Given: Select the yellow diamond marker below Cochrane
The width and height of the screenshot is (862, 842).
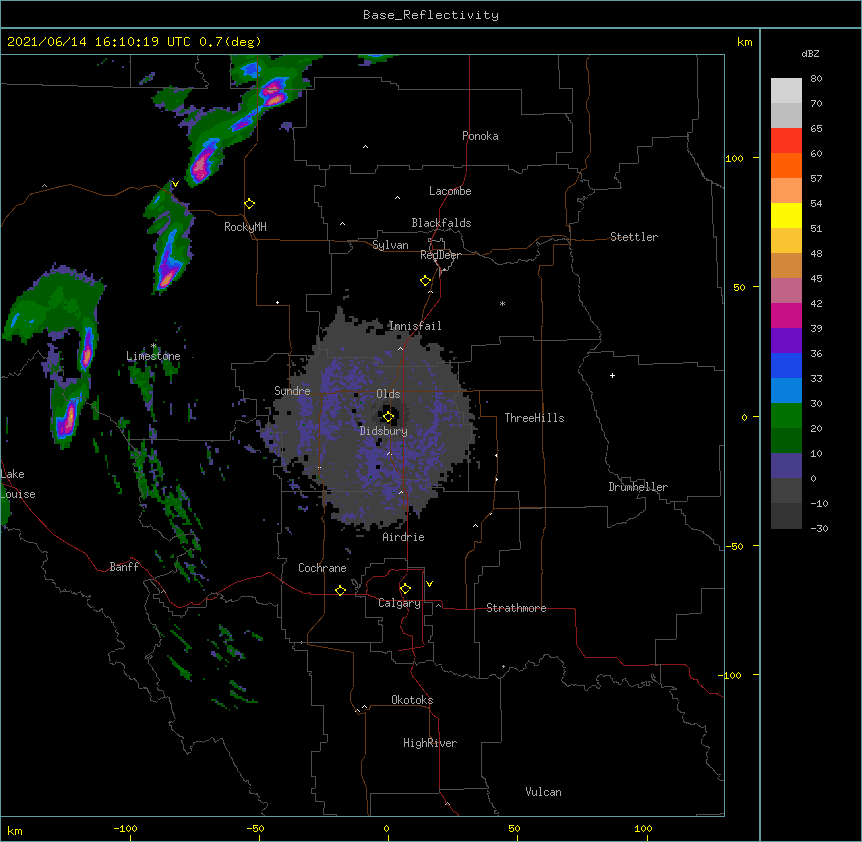Looking at the screenshot, I should [x=340, y=590].
